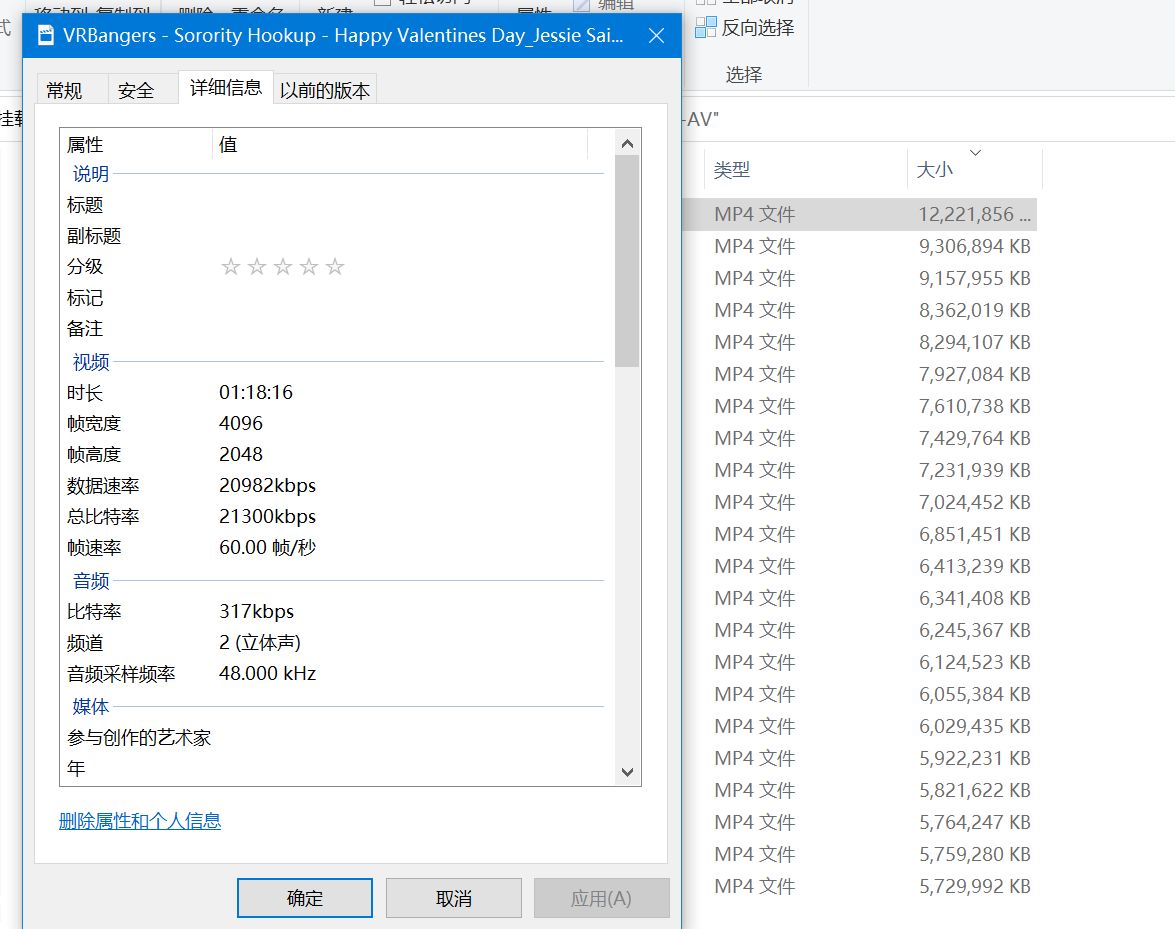Set 分级 rating to third star
Image resolution: width=1175 pixels, height=929 pixels.
coord(283,267)
